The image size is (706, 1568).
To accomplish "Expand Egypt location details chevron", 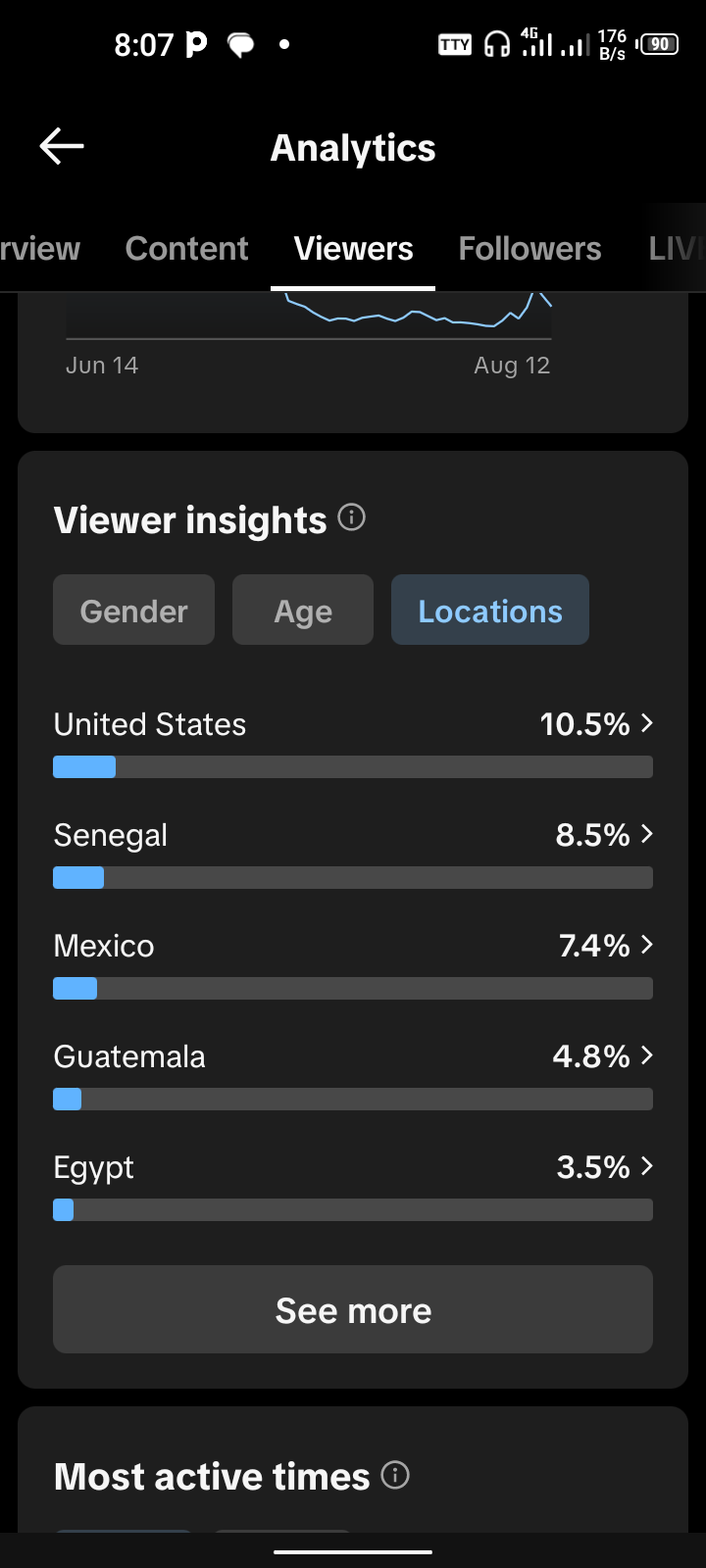I will 647,1166.
